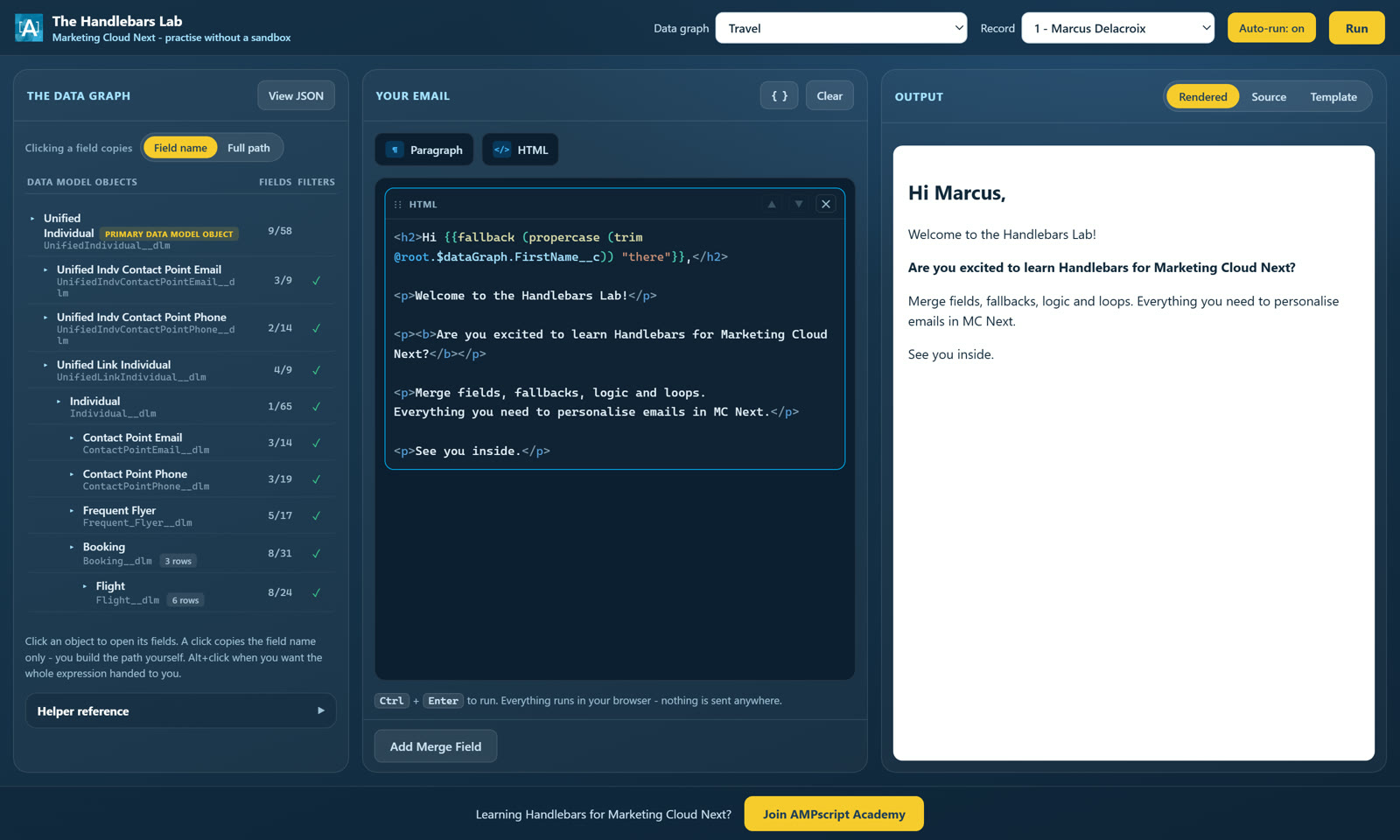Screen dimensions: 1400x840
Task: Click the filter checkmark for Unified Indv Contact Point Email
Action: pos(317,281)
